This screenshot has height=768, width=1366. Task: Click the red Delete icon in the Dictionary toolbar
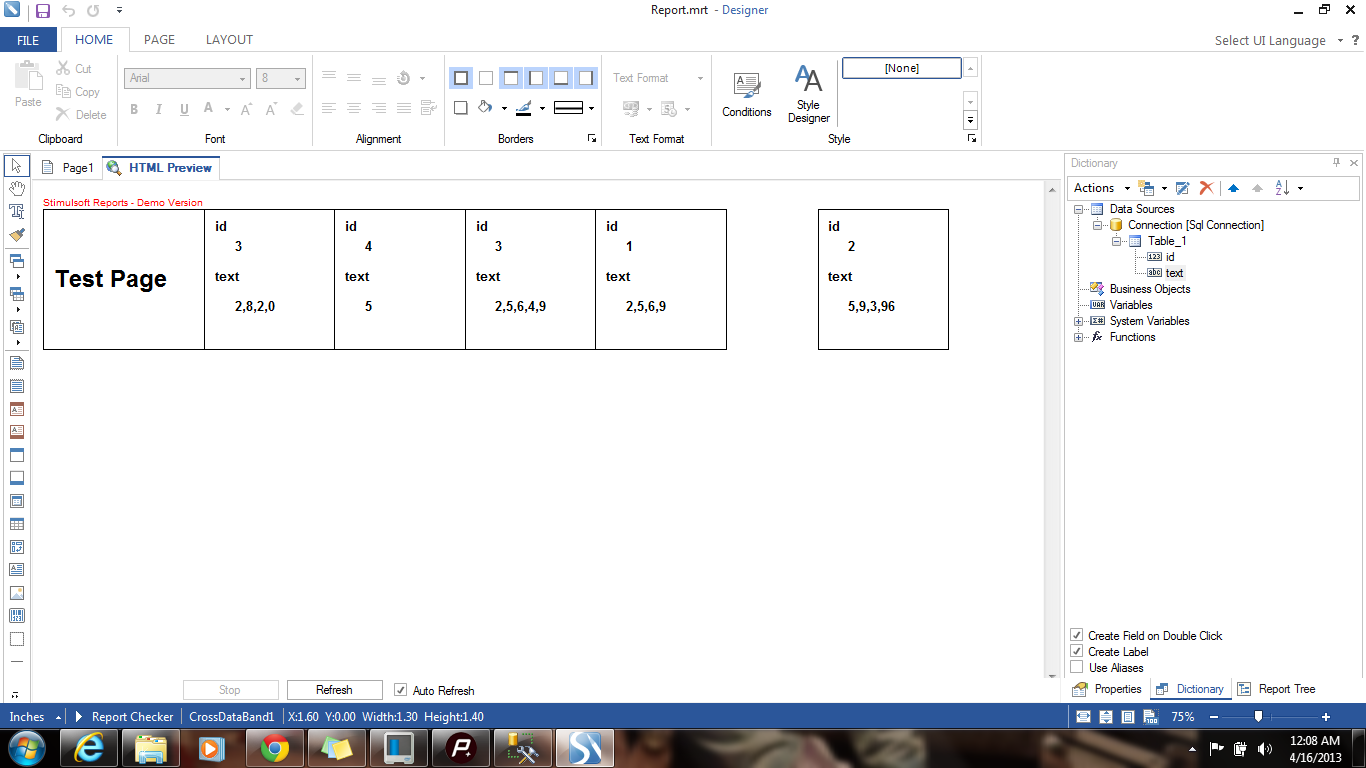point(1206,188)
